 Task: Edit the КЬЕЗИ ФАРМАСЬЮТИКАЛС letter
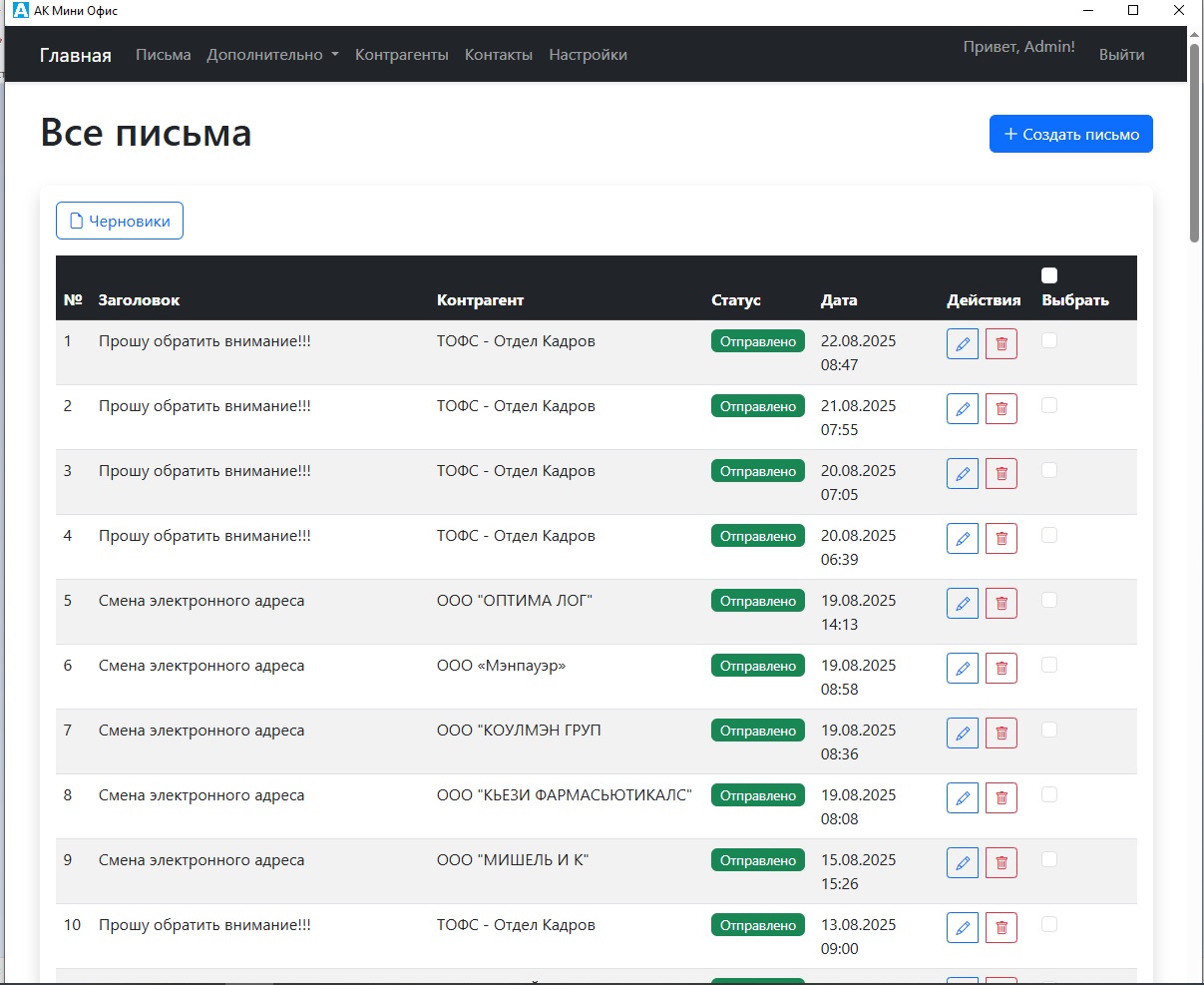(x=963, y=798)
